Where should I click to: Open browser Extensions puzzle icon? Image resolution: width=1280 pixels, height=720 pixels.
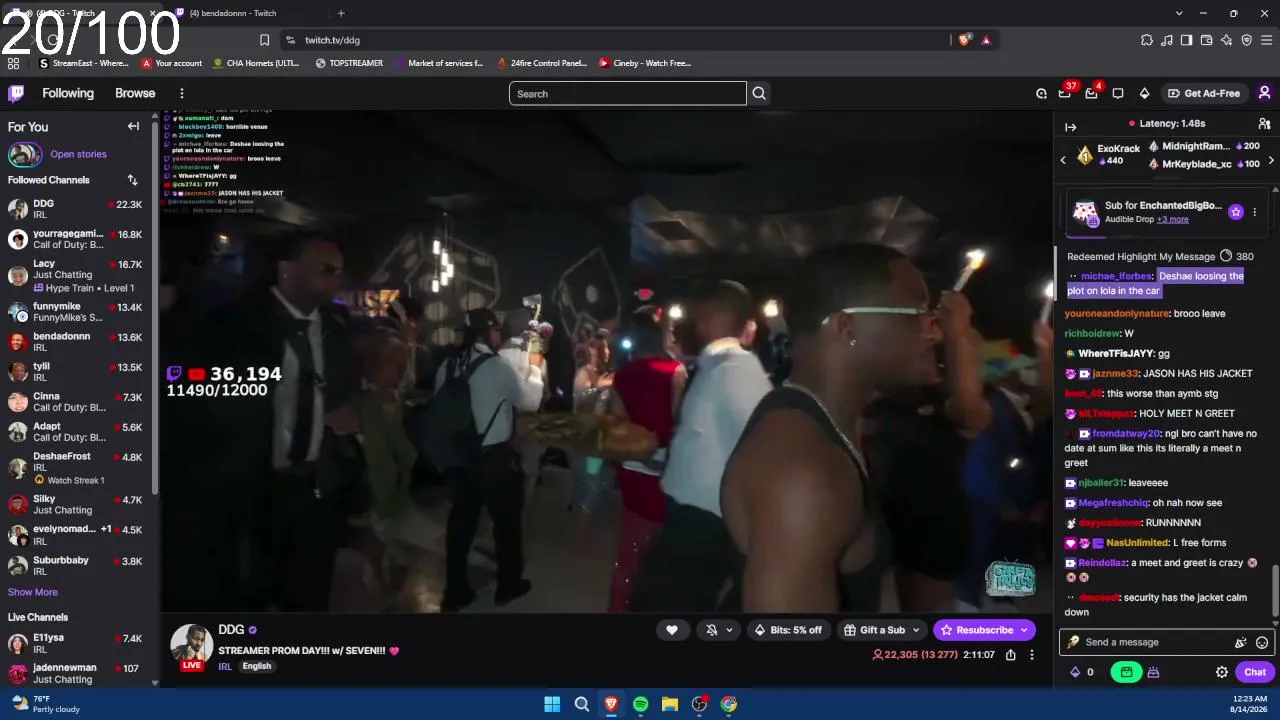tap(1146, 40)
